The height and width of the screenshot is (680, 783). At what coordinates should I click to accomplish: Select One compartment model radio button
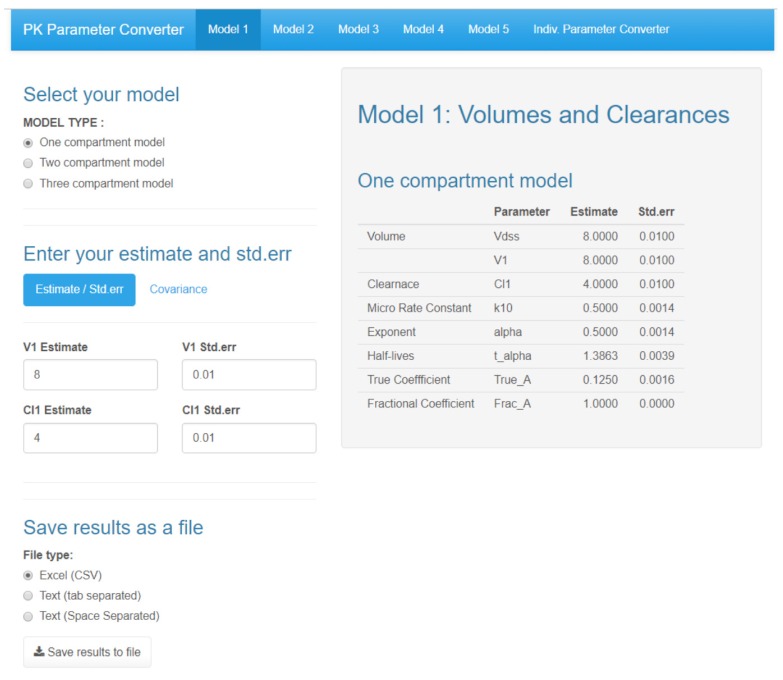coord(29,142)
